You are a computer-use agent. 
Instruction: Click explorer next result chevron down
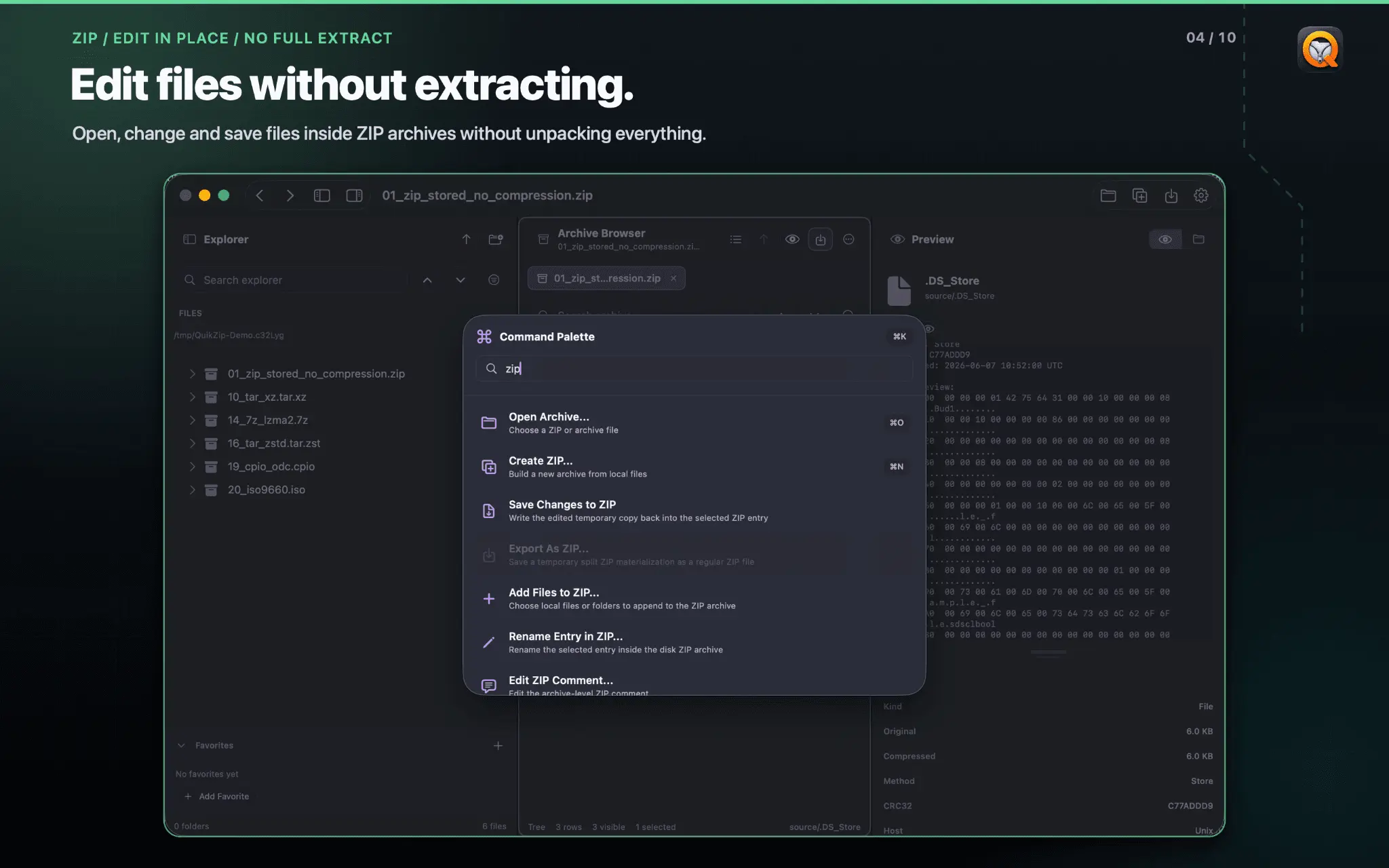pos(461,280)
